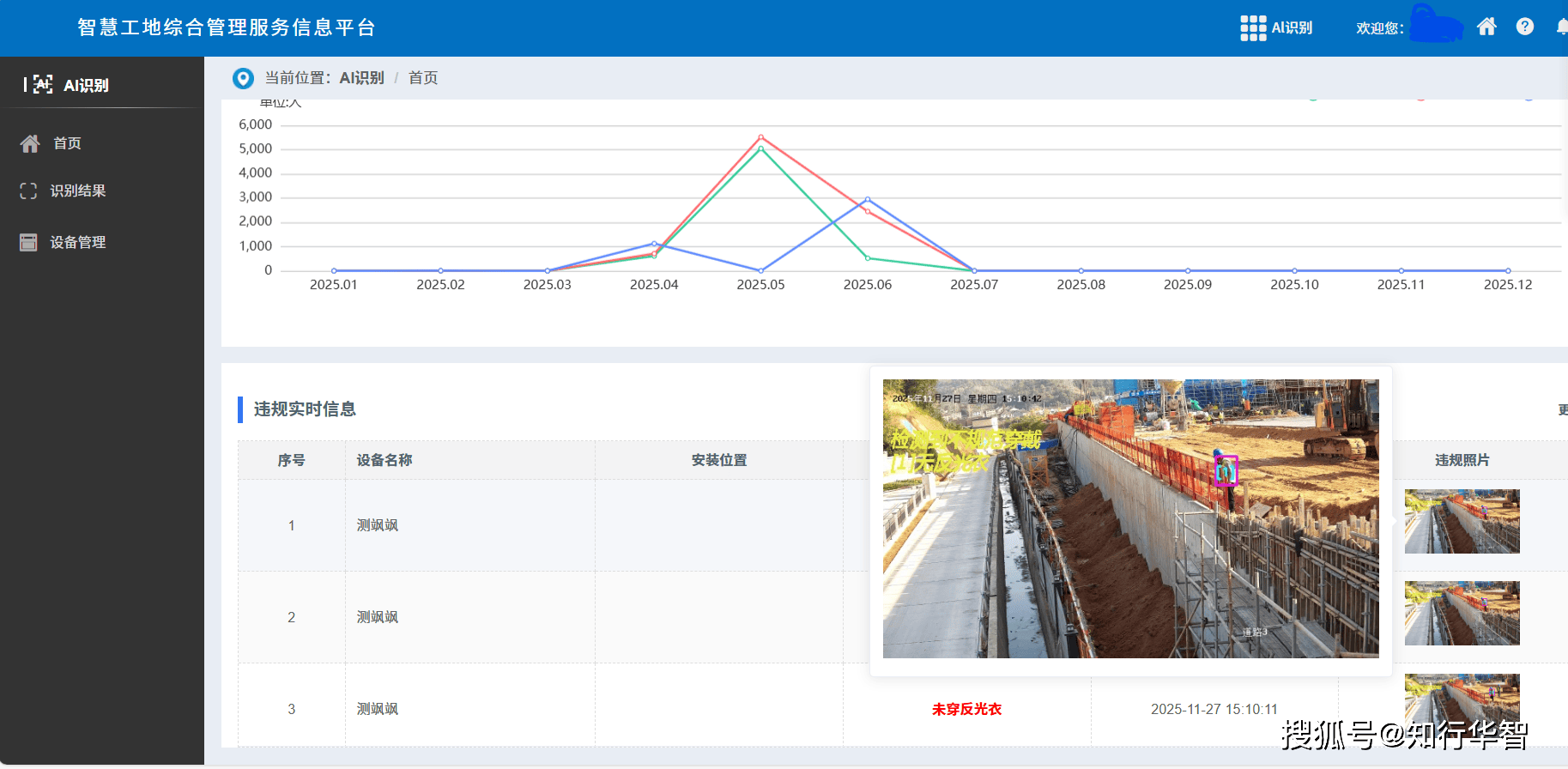Viewport: 1568px width, 769px height.
Task: Open 设备管理 in the sidebar menu
Action: [x=77, y=242]
